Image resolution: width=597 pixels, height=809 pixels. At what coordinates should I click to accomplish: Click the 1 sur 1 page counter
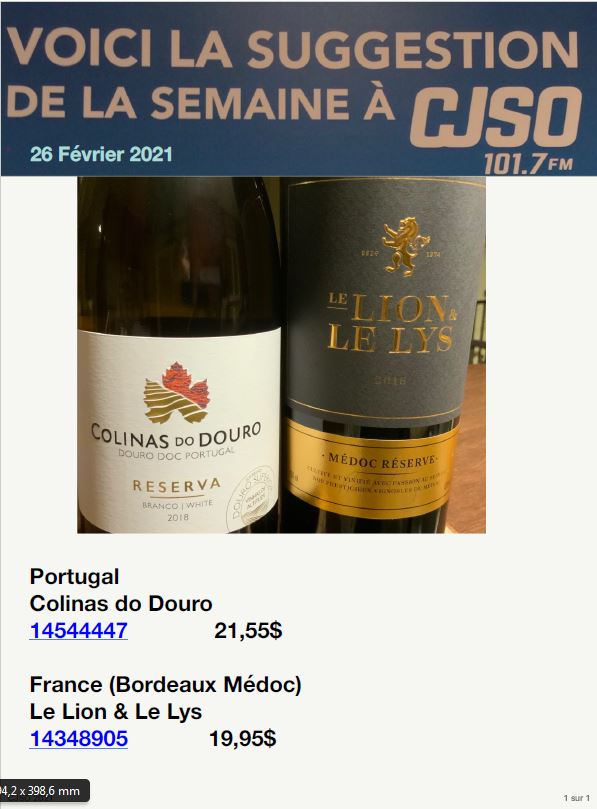[576, 798]
